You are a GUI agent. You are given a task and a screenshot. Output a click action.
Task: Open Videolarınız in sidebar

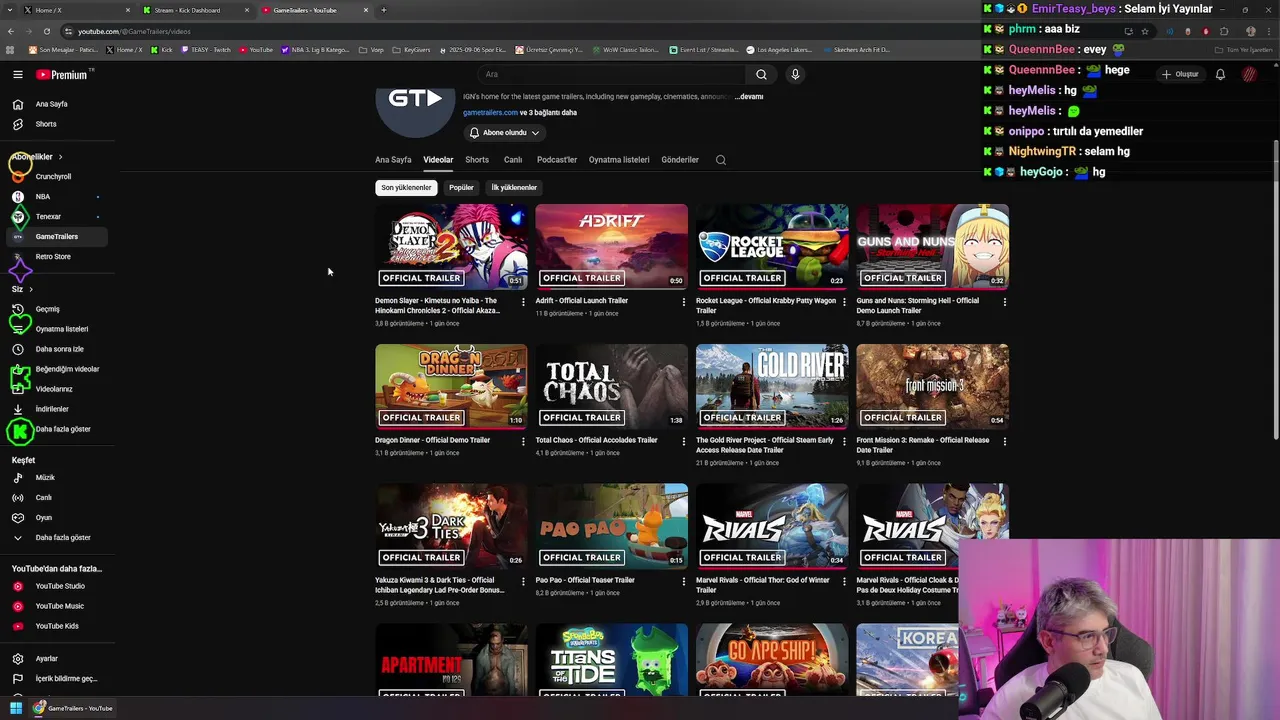click(56, 389)
